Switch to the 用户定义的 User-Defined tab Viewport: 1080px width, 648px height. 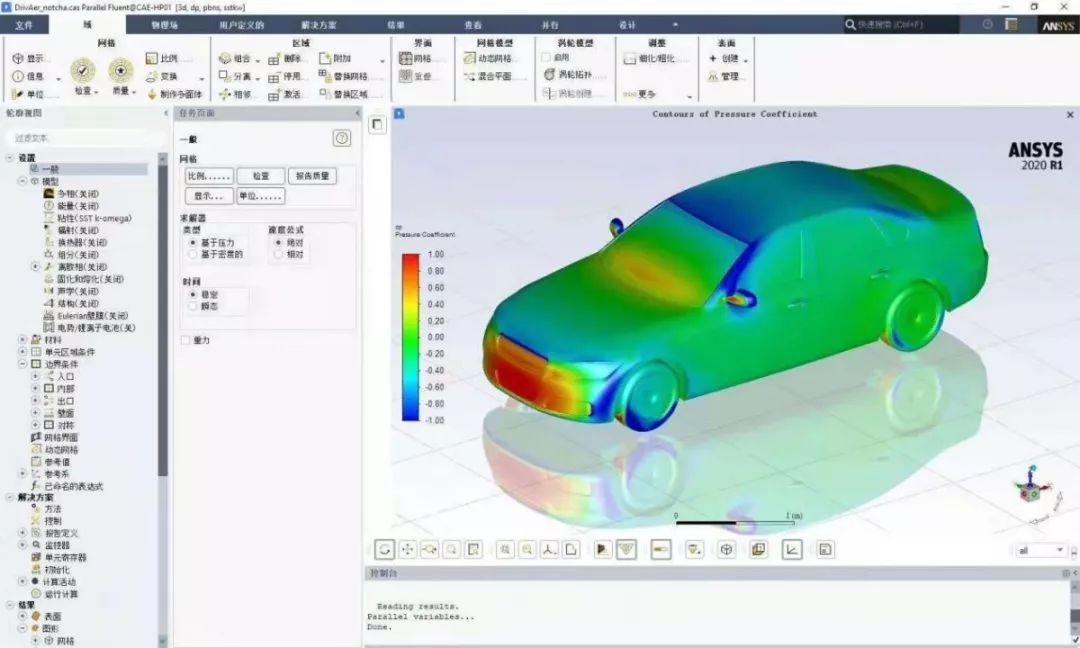242,25
